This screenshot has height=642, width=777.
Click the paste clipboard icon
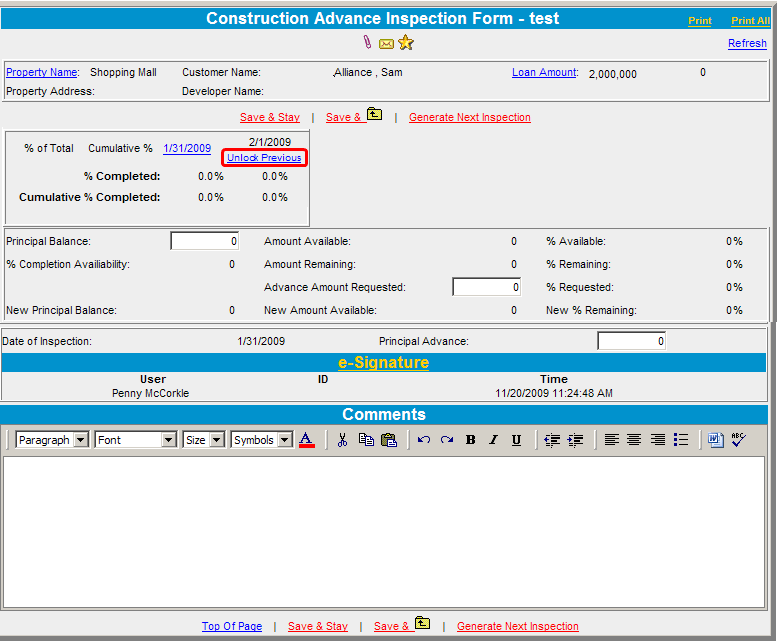click(389, 439)
